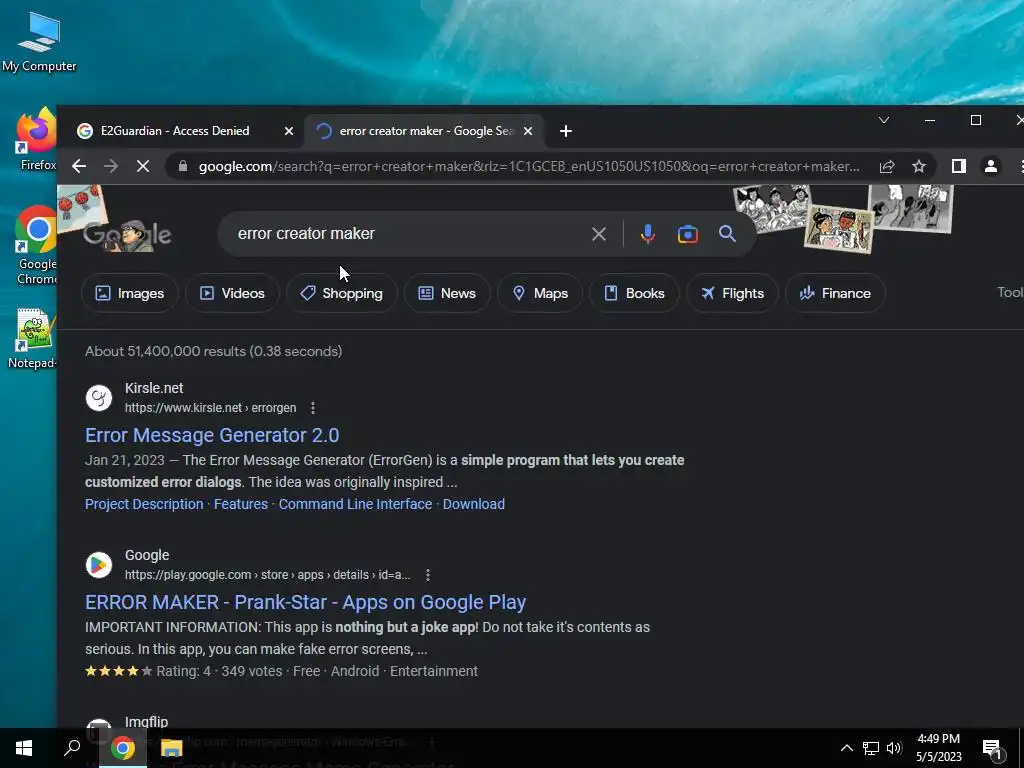Bookmark this page with the star icon
1024x768 pixels.
coord(919,167)
